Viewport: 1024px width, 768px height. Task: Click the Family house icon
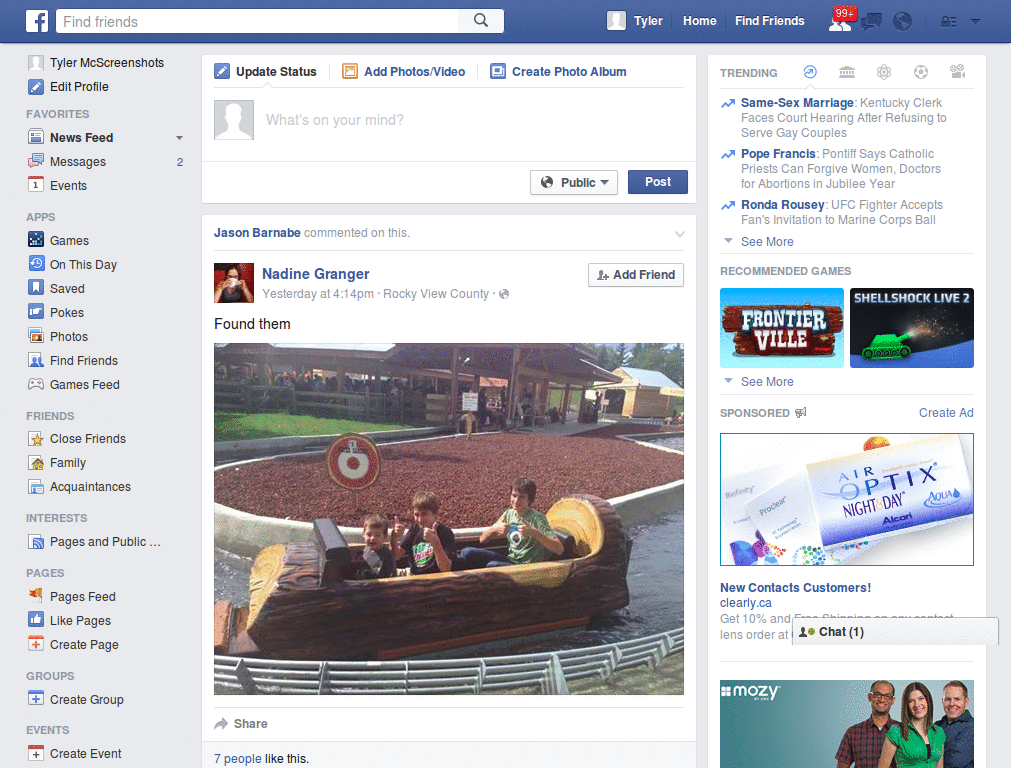point(36,463)
